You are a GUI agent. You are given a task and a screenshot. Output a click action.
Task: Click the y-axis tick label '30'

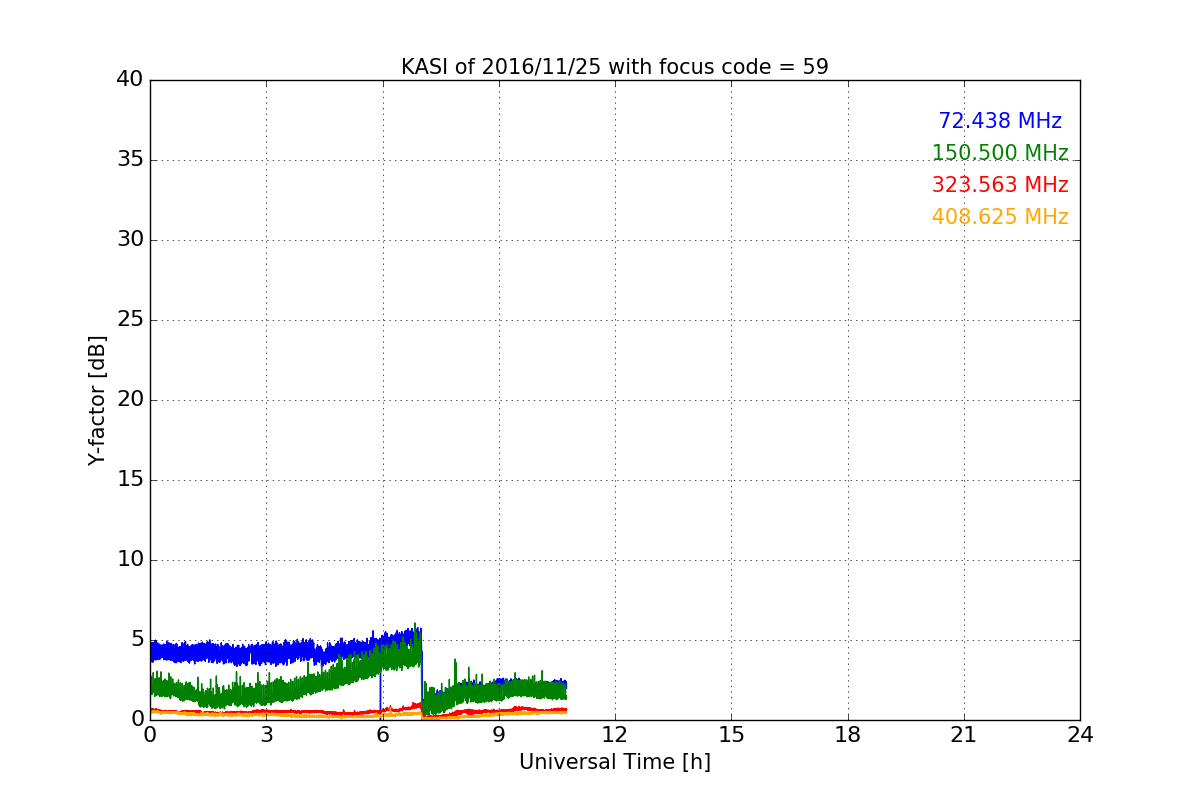[130, 240]
